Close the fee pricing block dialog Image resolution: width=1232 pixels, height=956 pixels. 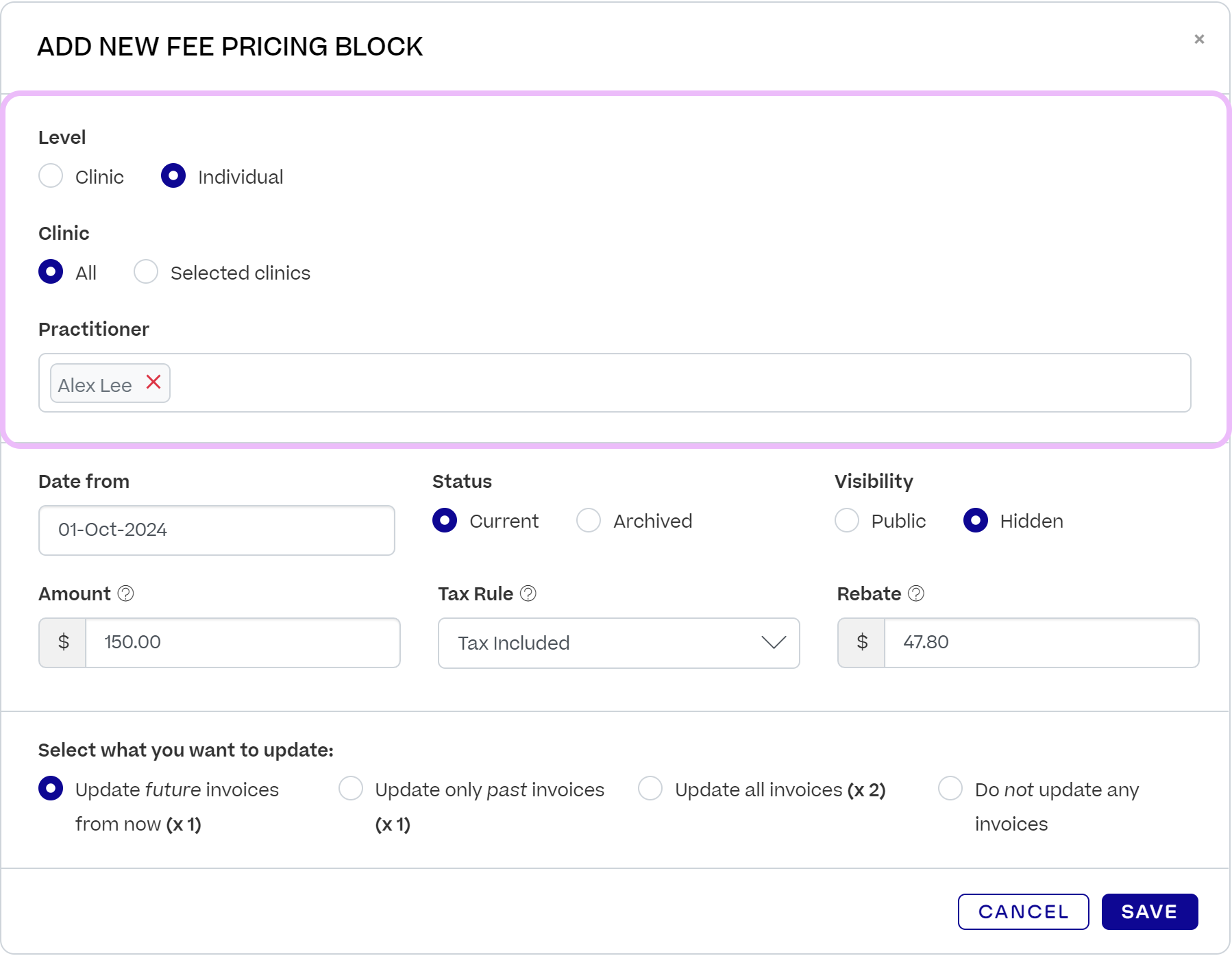1199,39
